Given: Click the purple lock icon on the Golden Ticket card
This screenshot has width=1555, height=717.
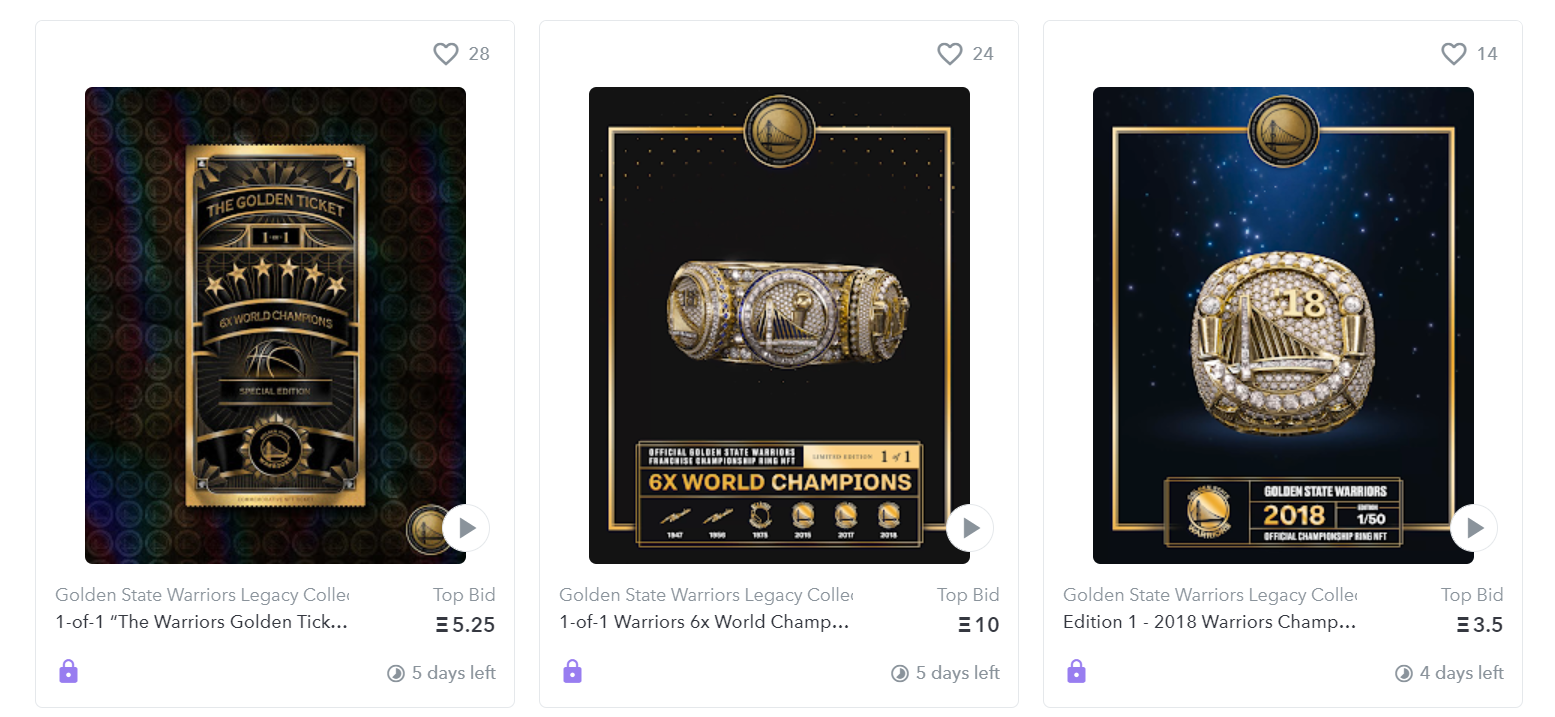Looking at the screenshot, I should click(68, 671).
